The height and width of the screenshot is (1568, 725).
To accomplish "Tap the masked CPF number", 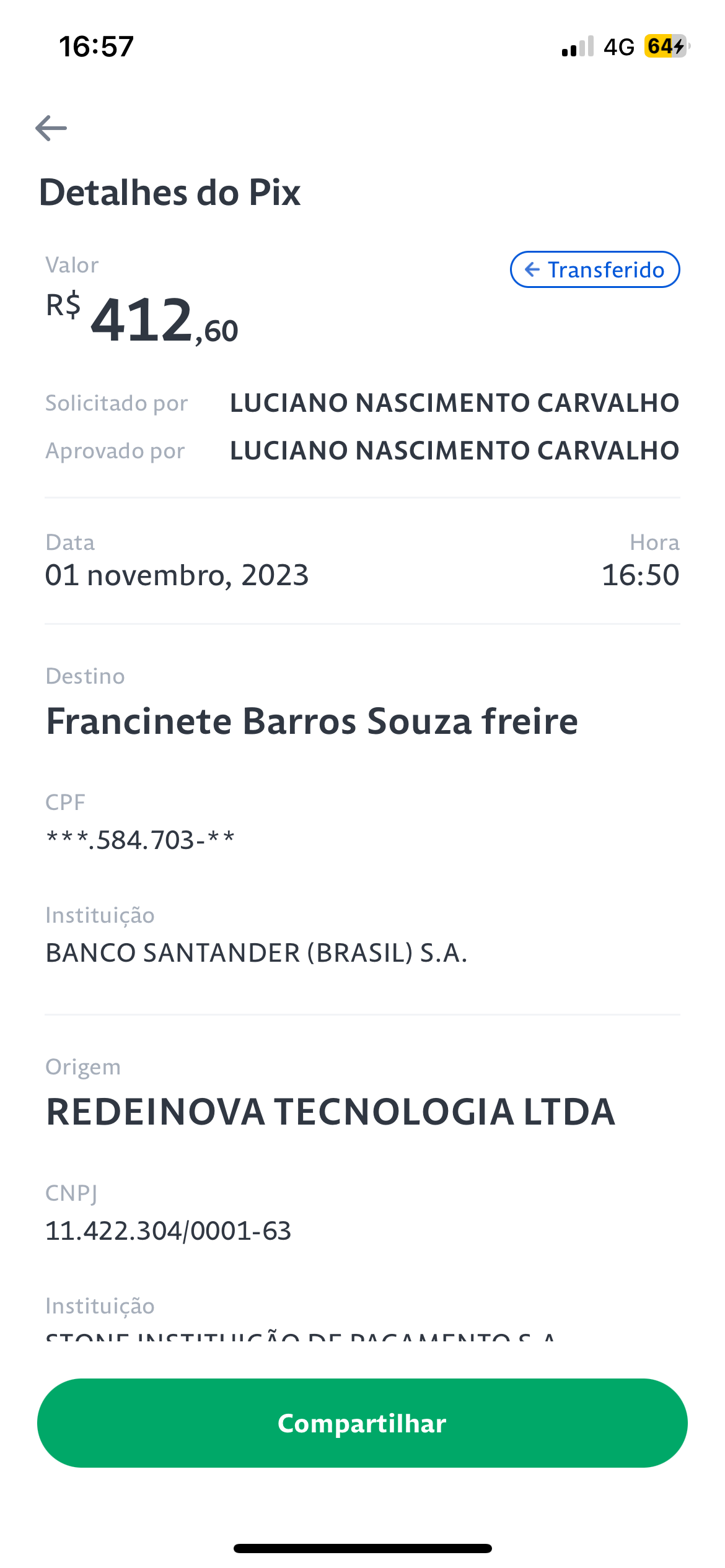I will 140,840.
